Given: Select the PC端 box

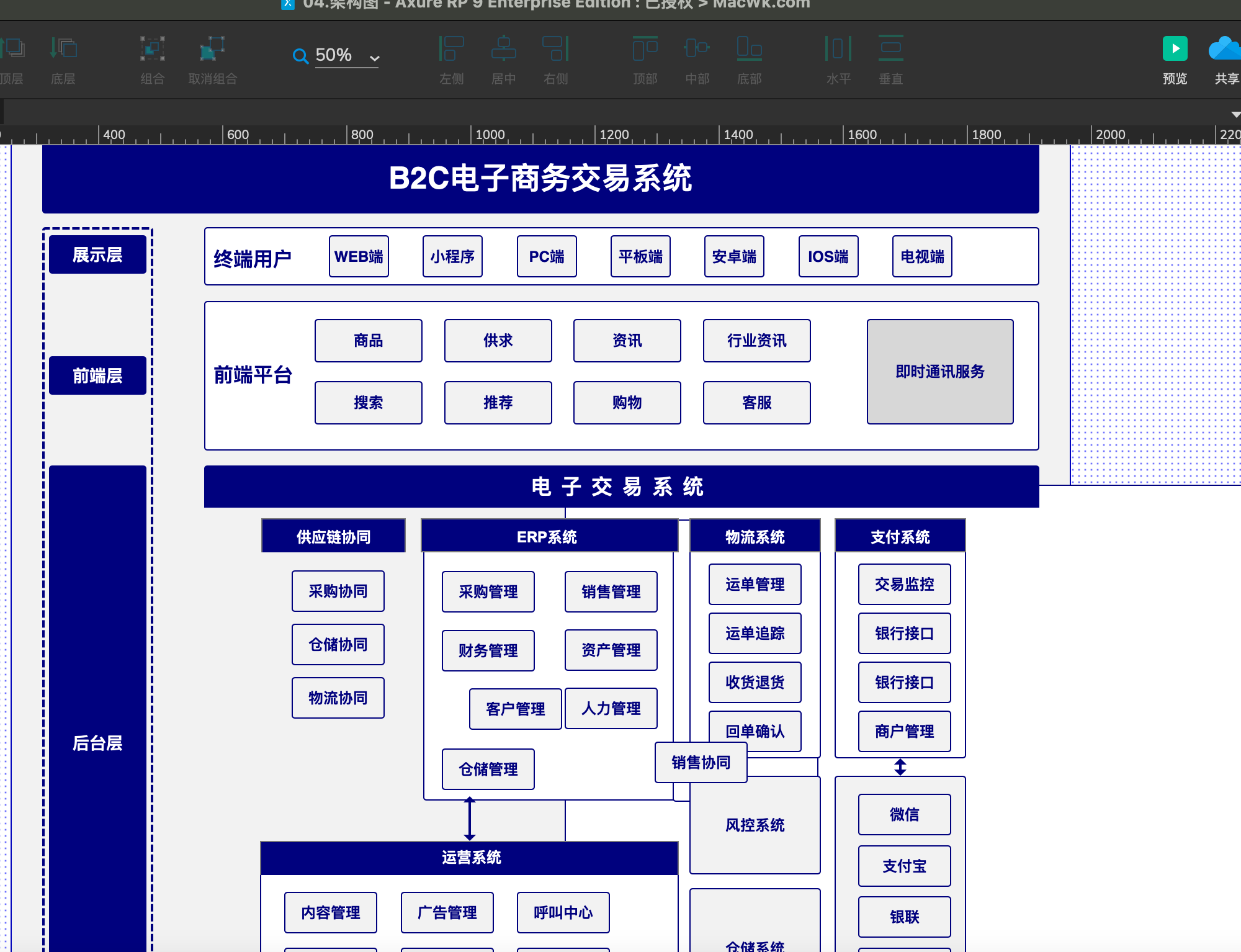Looking at the screenshot, I should tap(547, 256).
